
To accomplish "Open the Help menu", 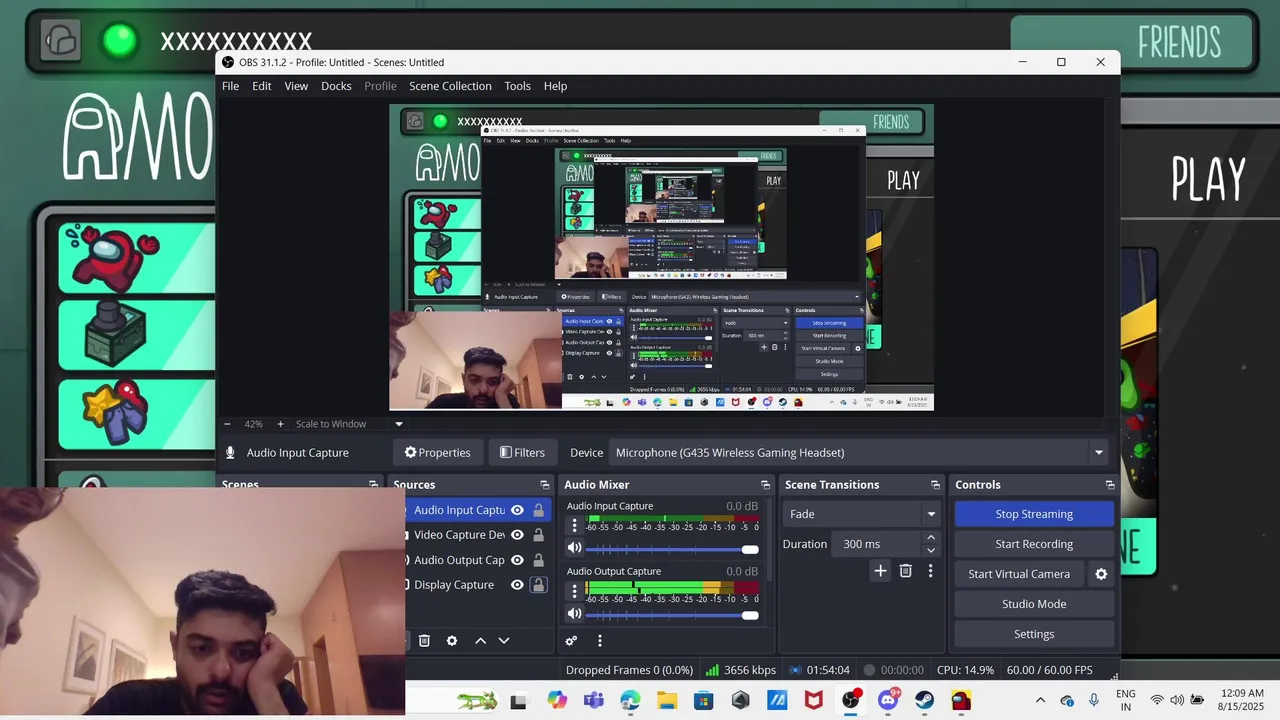I will (555, 86).
